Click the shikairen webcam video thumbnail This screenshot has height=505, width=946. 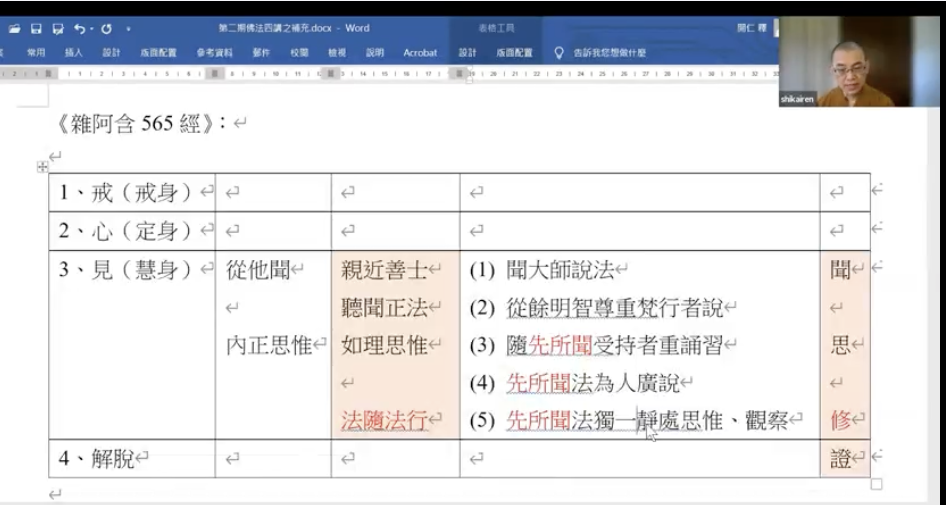860,62
